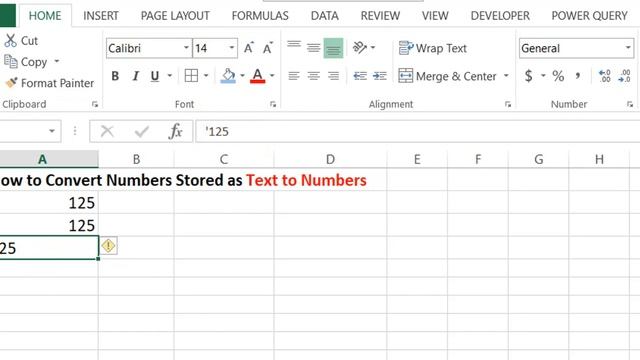This screenshot has height=360, width=640.
Task: Decrease decimal places
Action: point(624,76)
